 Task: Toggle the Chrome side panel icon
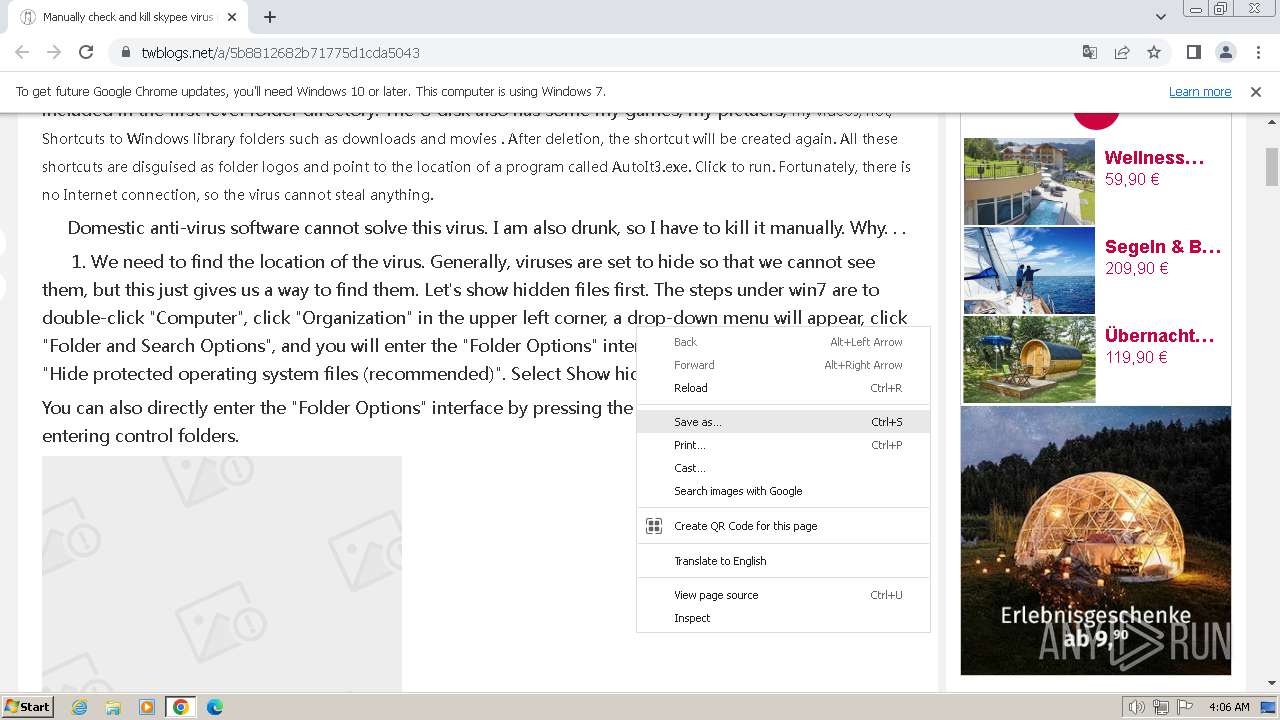click(x=1193, y=52)
